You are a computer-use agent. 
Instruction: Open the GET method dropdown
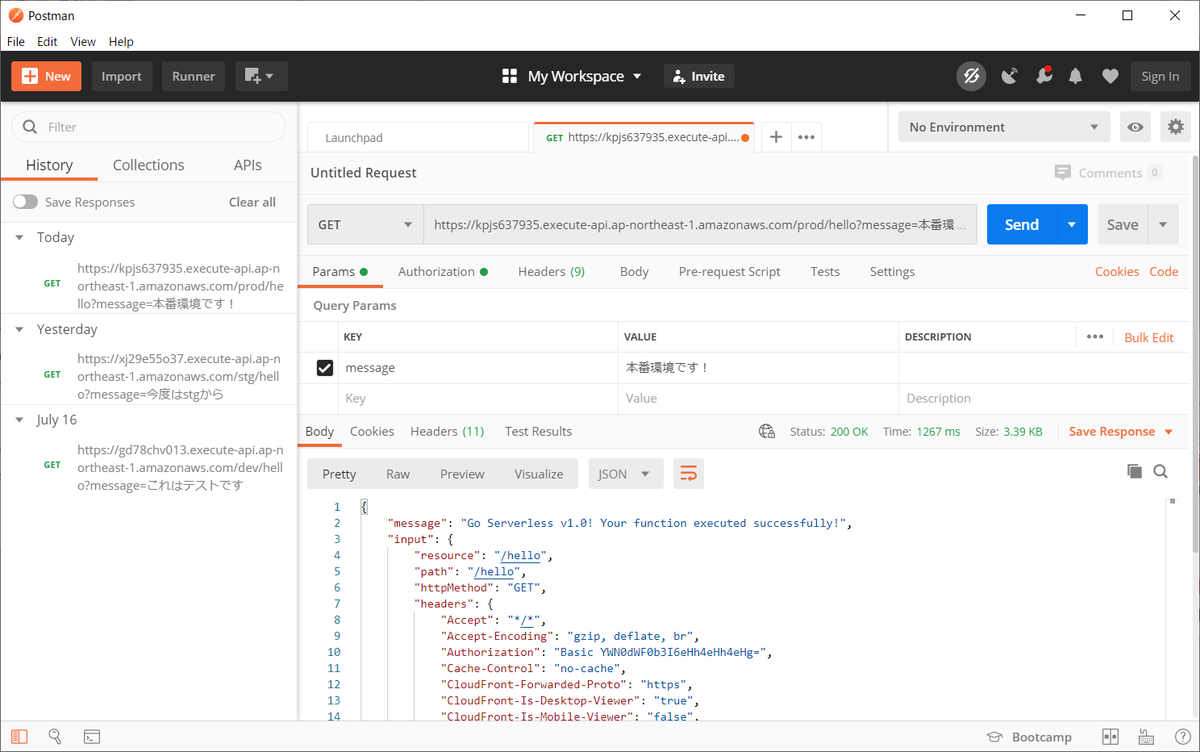click(365, 225)
